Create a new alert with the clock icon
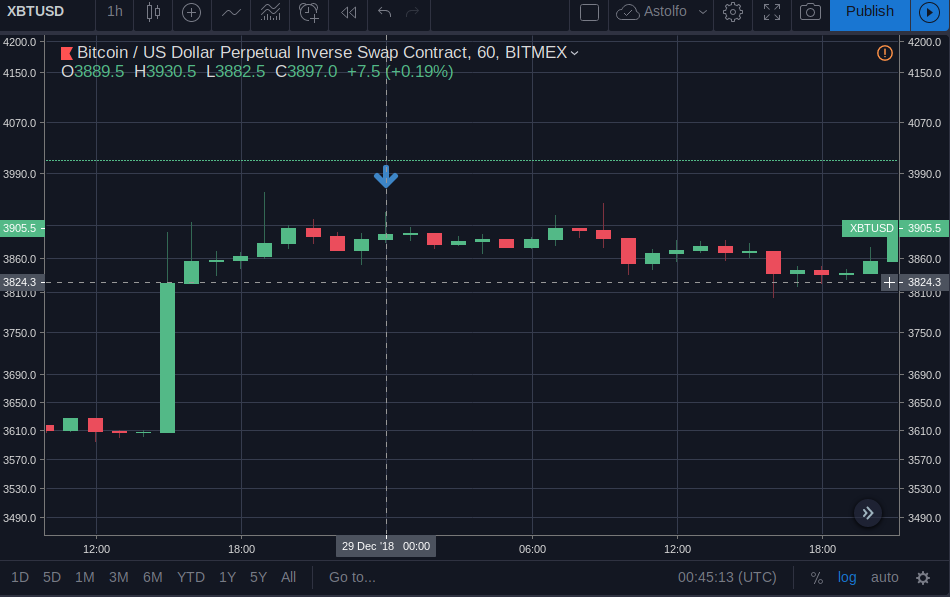The image size is (950, 597). (309, 14)
